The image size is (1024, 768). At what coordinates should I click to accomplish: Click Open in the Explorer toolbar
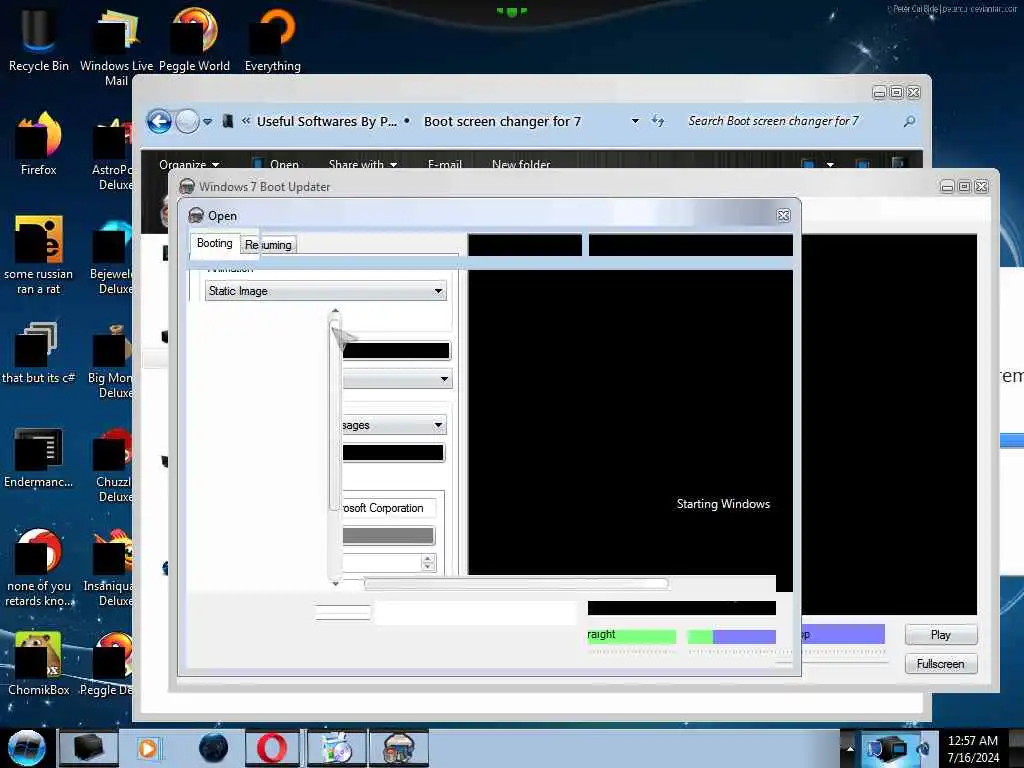point(277,164)
